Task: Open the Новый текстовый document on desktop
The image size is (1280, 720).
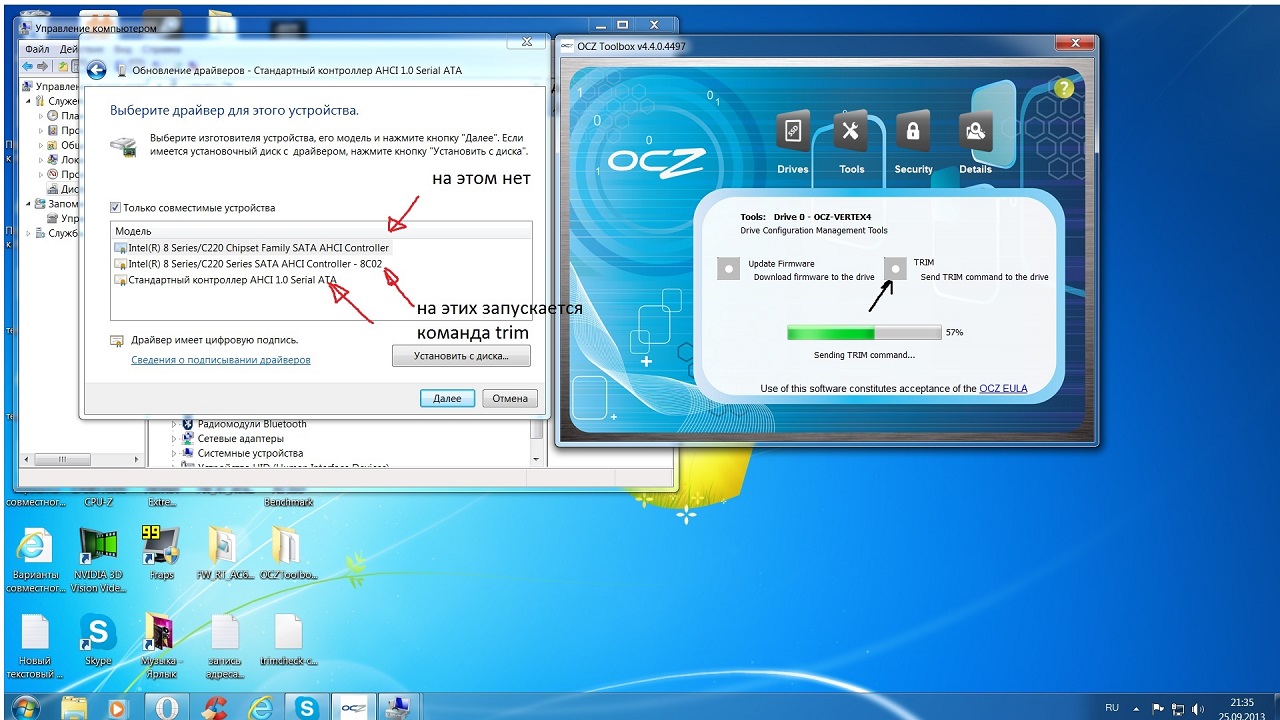Action: [35, 646]
